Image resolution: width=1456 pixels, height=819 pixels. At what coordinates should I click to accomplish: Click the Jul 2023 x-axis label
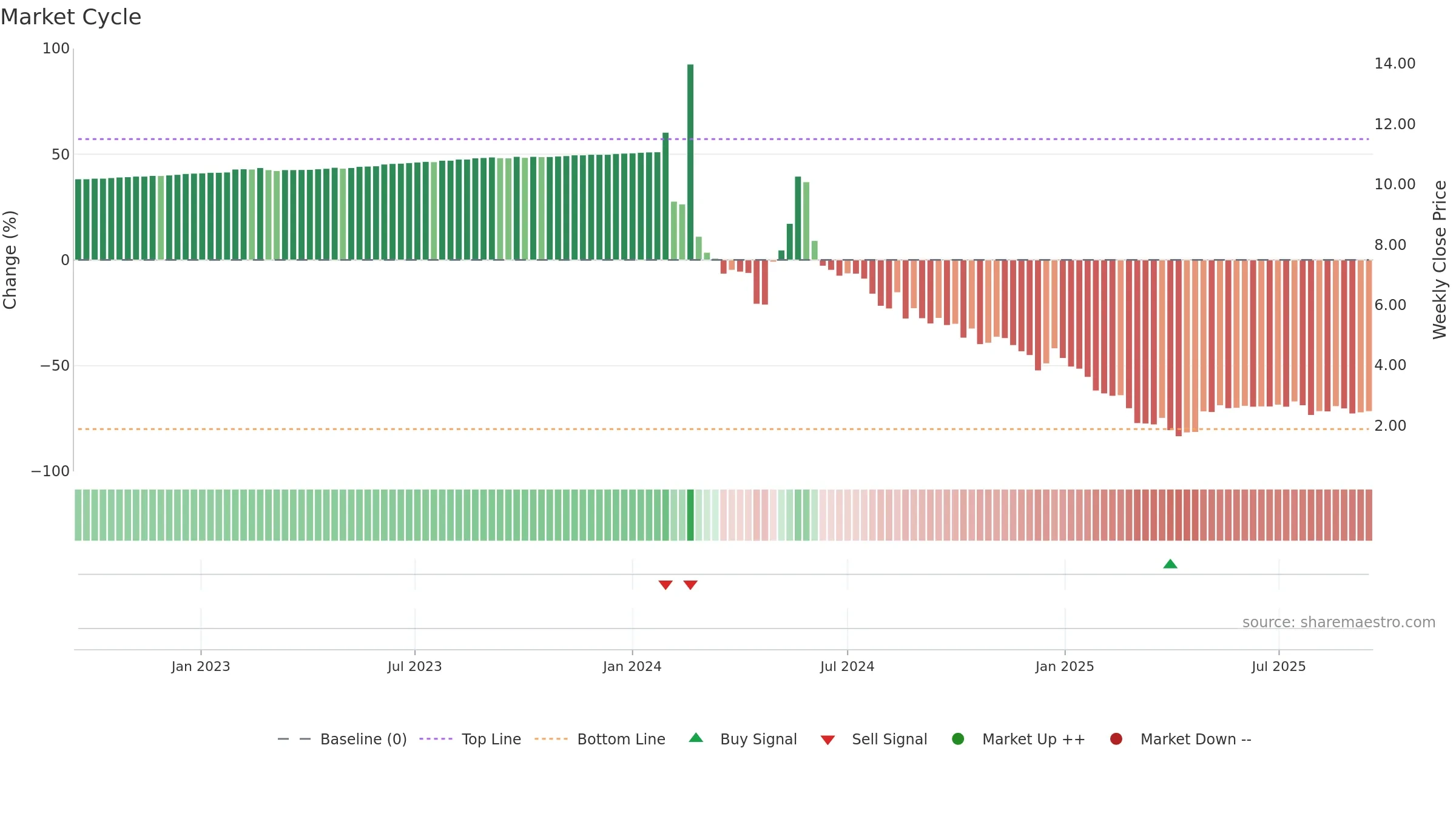(415, 667)
